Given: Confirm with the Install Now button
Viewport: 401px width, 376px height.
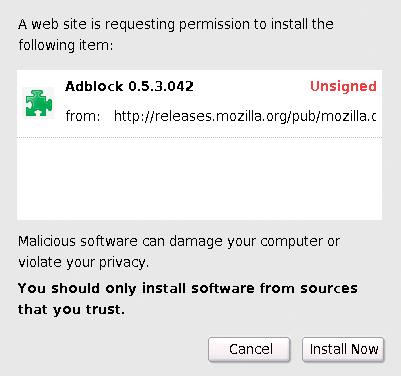Looking at the screenshot, I should [x=343, y=350].
